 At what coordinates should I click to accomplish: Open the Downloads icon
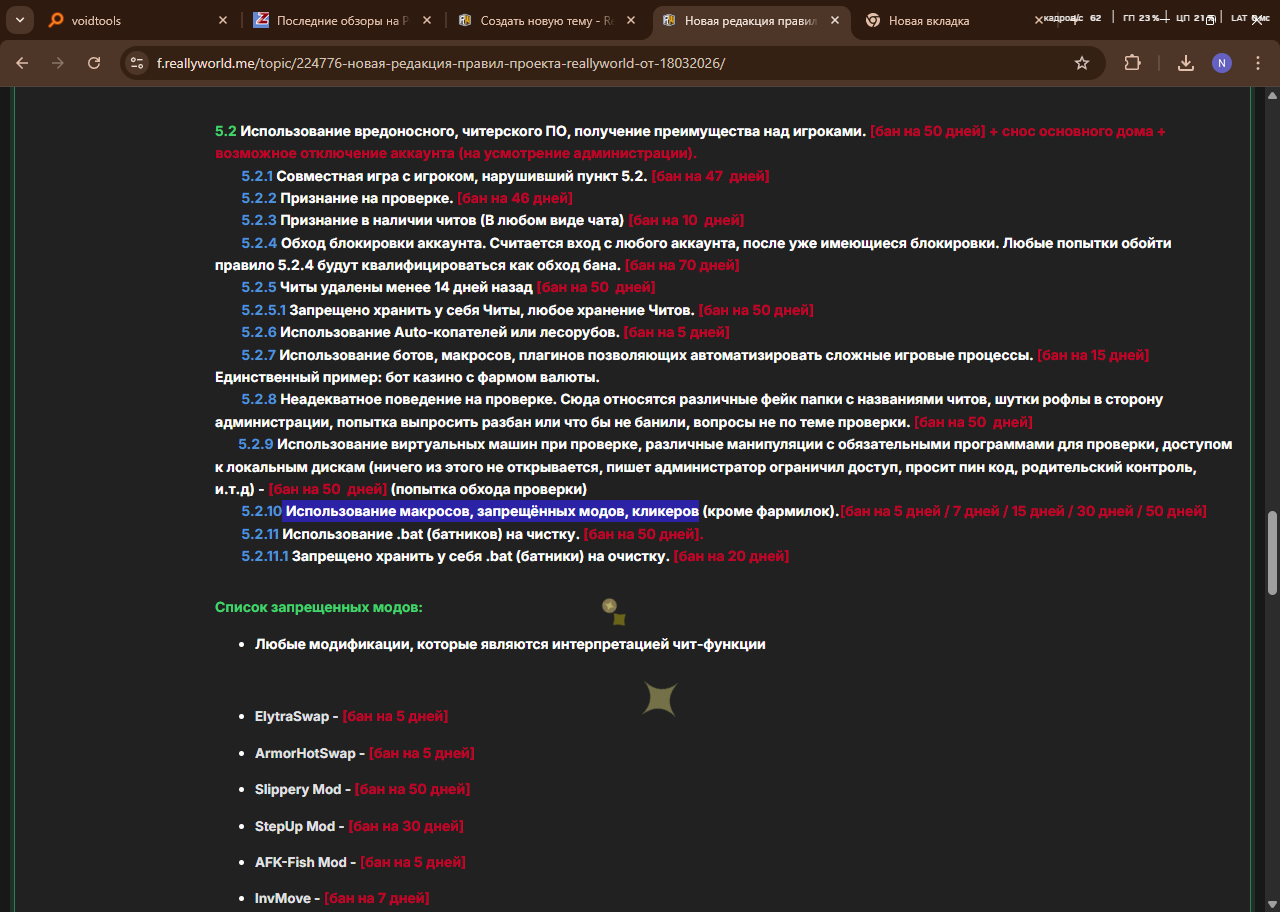(x=1186, y=63)
